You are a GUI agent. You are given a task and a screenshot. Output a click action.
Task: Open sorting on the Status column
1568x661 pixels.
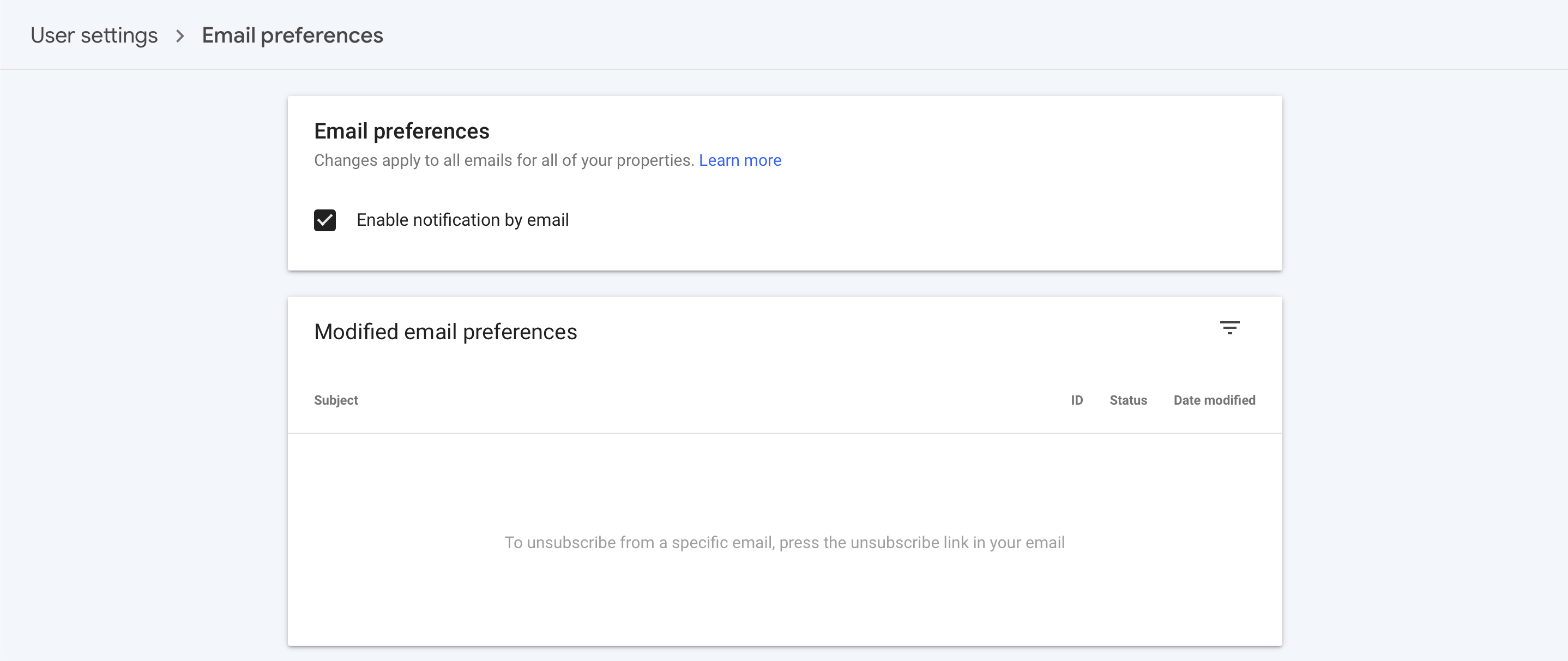[1128, 400]
